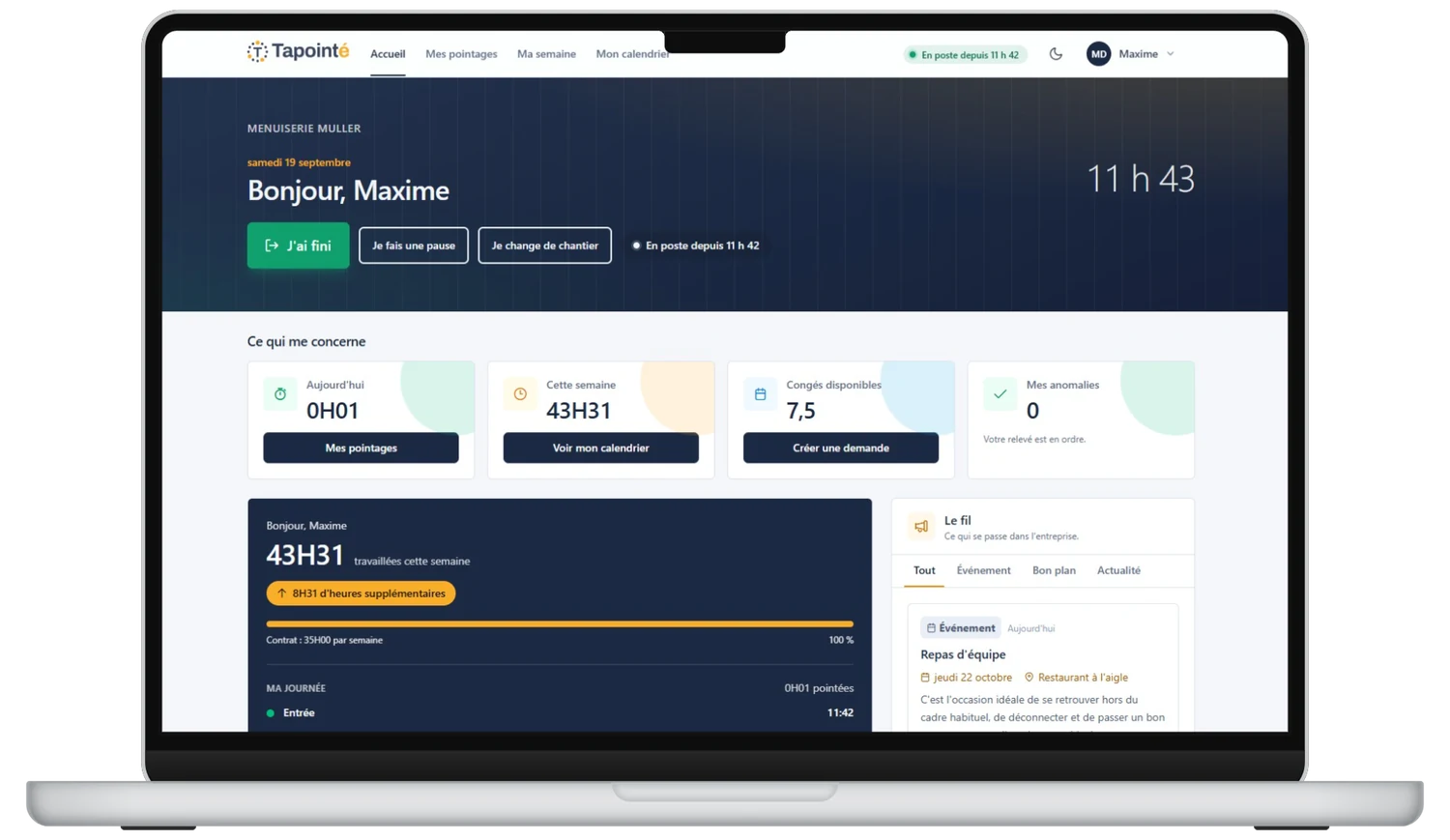Click the checkmark icon in Mes anomalies card

(1000, 393)
